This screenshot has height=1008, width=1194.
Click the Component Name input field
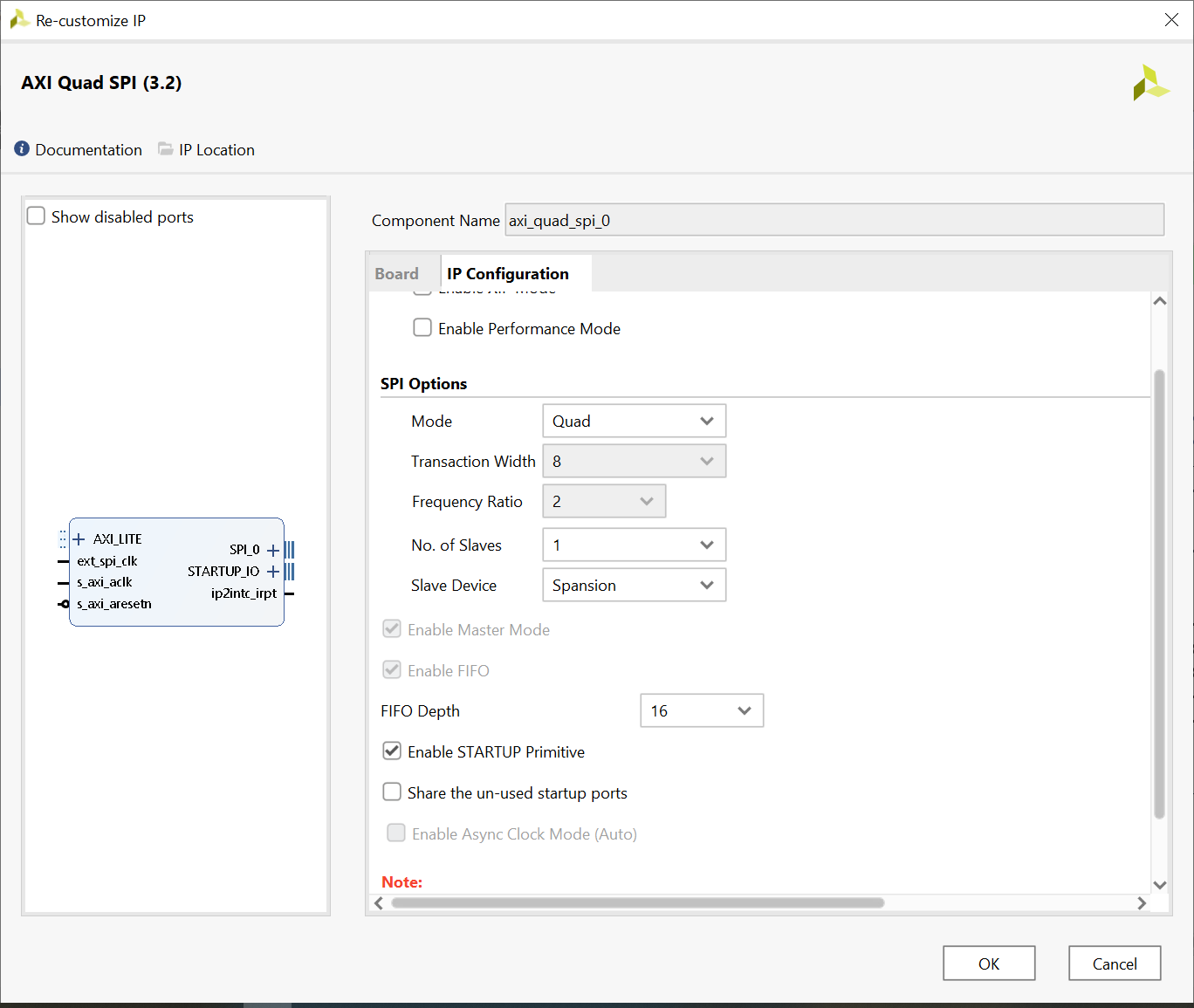[834, 220]
